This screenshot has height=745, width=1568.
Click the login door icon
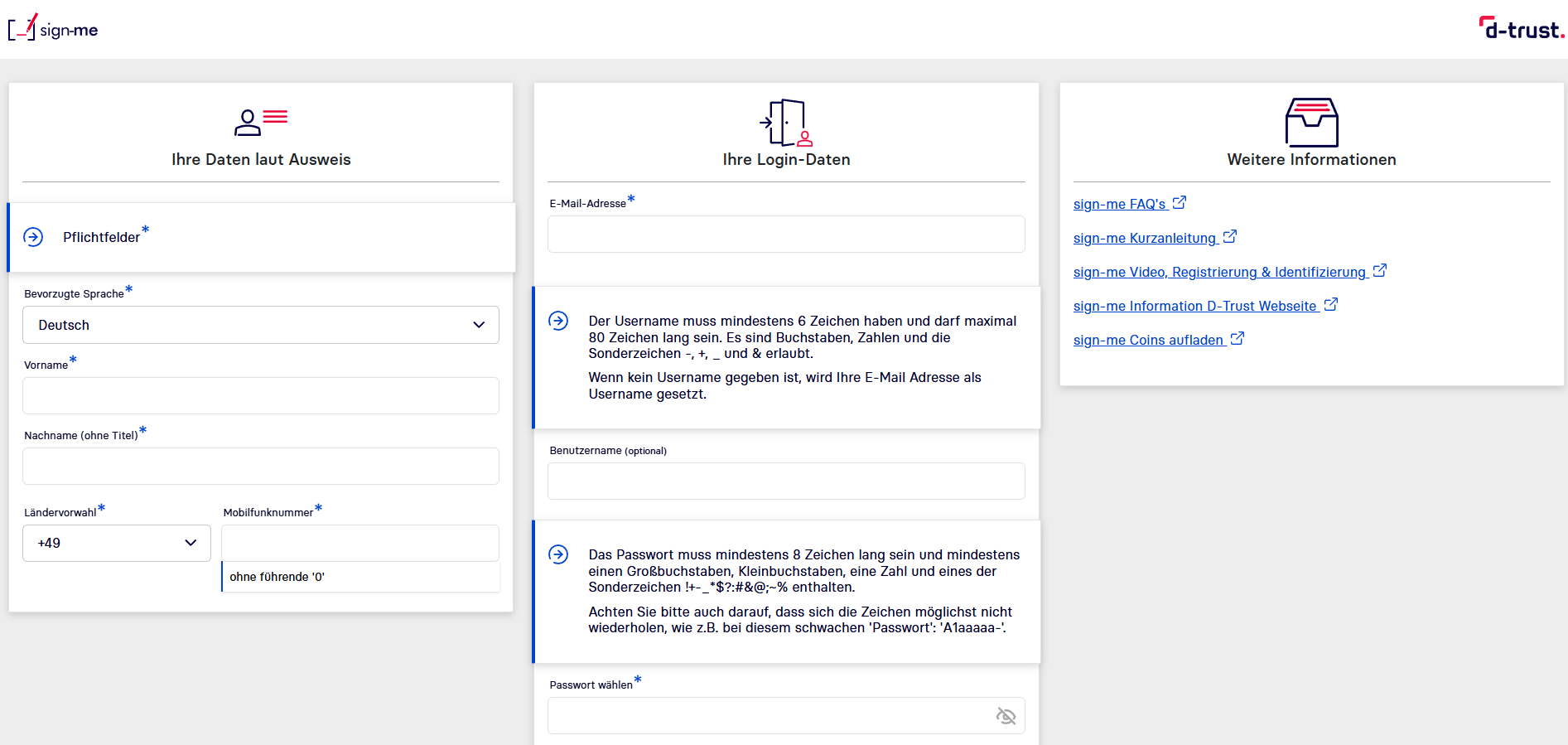[x=786, y=123]
